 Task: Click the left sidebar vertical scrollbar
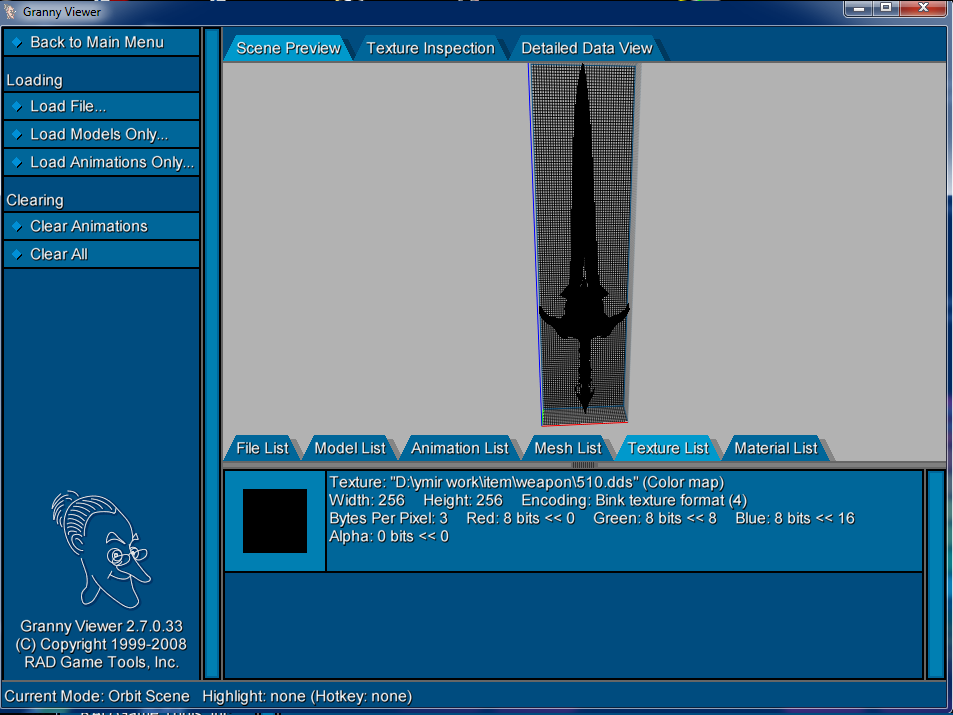tap(212, 353)
